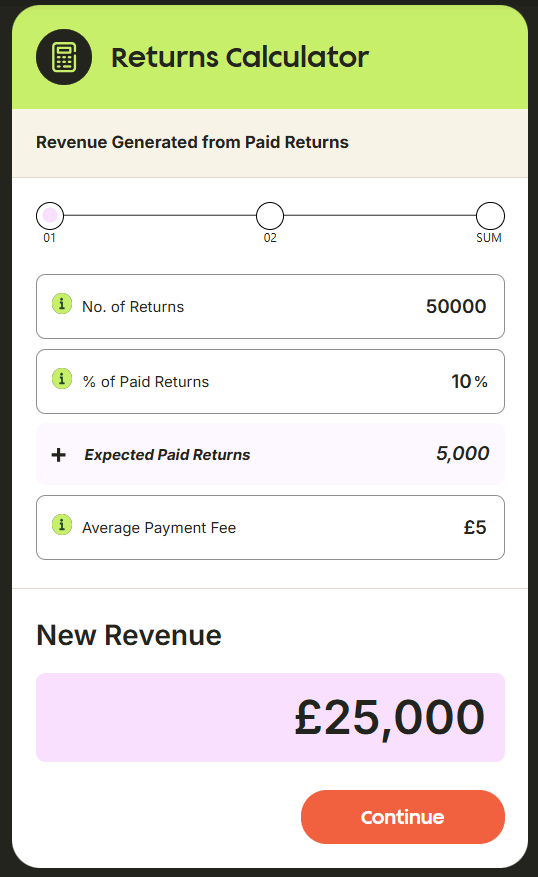Click info icon beside % of Paid Returns
Image resolution: width=538 pixels, height=877 pixels.
[62, 379]
